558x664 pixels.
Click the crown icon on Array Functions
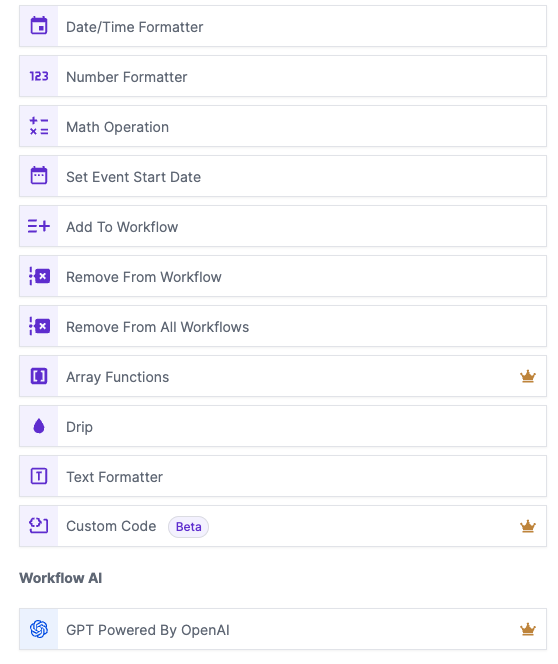(x=528, y=376)
